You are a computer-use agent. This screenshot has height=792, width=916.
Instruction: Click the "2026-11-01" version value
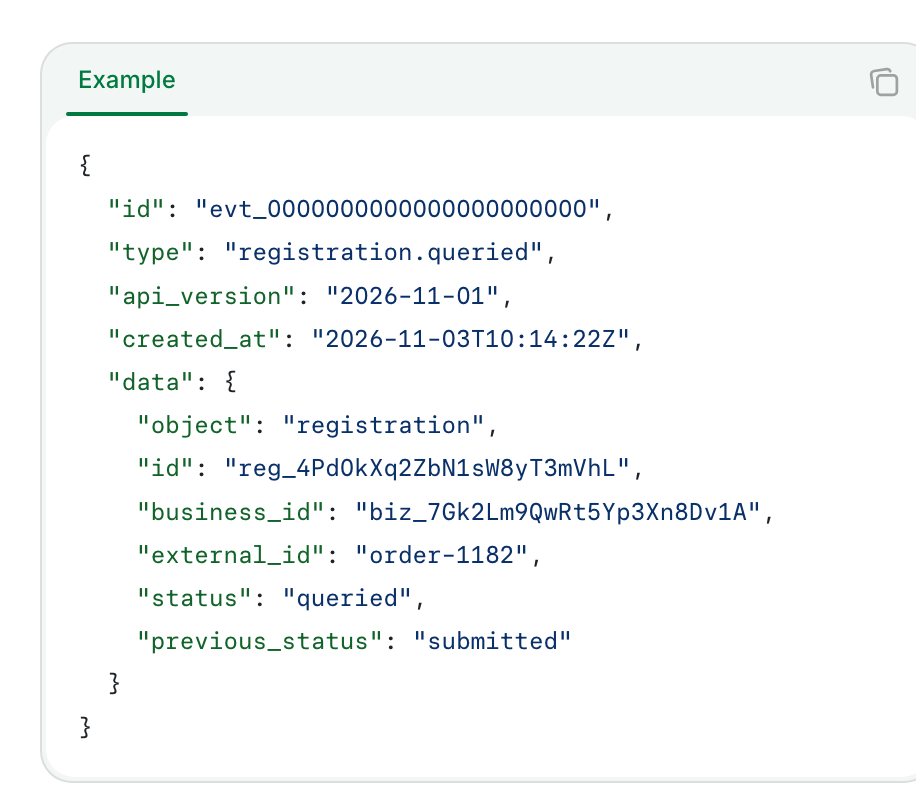click(x=412, y=296)
